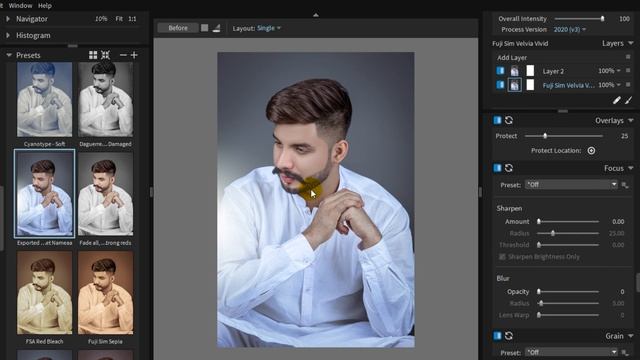This screenshot has height=360, width=640.
Task: Reset the Overlays panel settings
Action: point(509,120)
